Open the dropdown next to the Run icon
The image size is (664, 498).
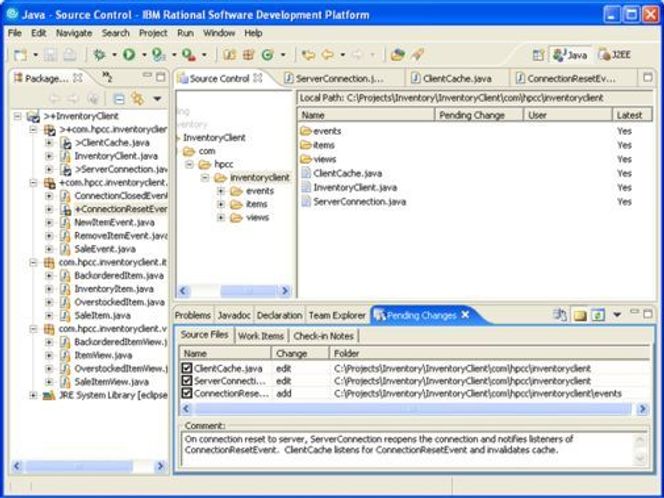click(144, 55)
